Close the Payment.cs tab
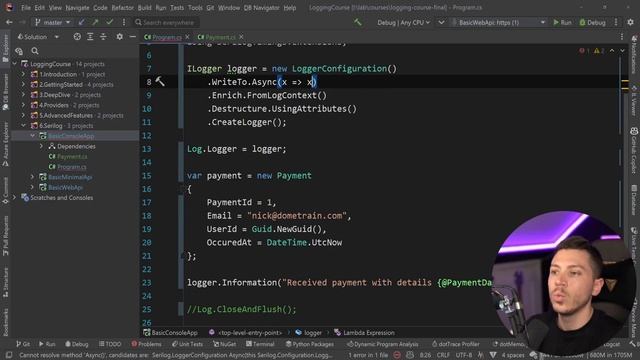640x360 pixels. pyautogui.click(x=241, y=37)
